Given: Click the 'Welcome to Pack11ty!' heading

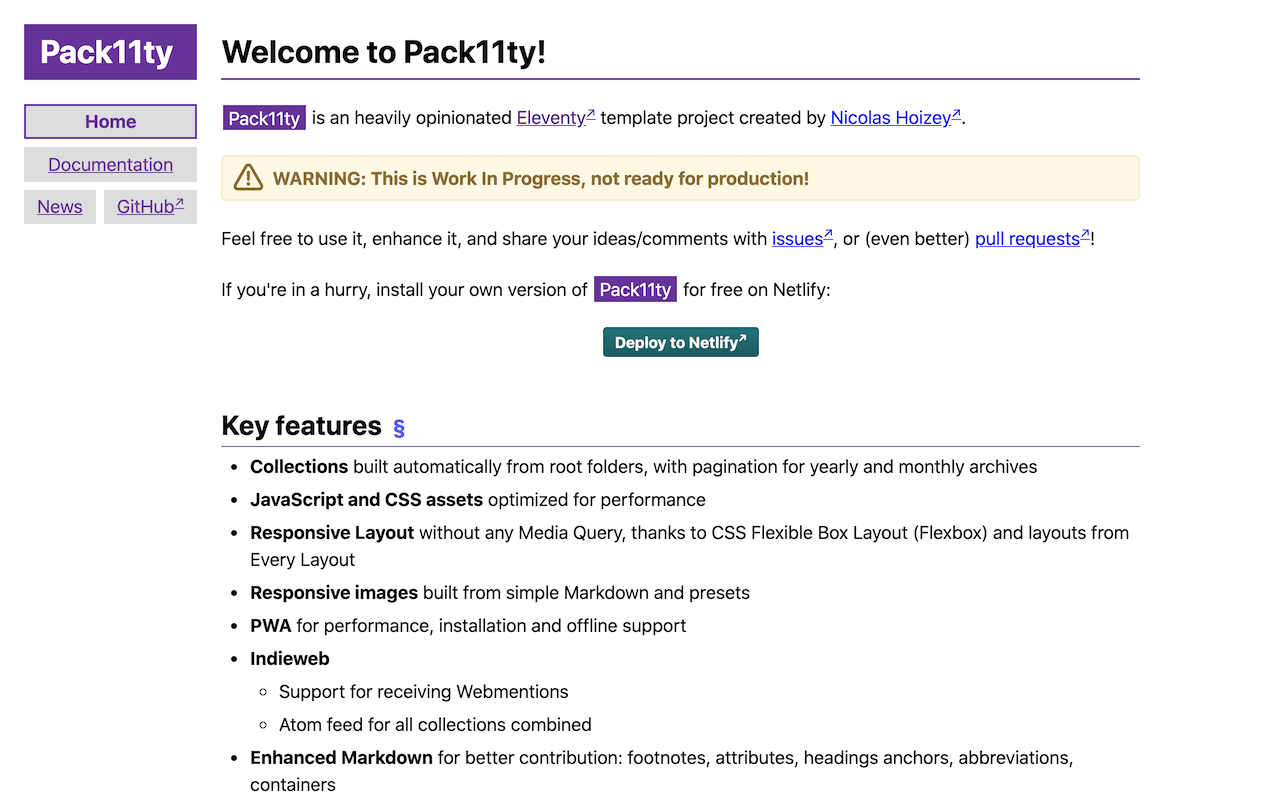Looking at the screenshot, I should [x=384, y=52].
